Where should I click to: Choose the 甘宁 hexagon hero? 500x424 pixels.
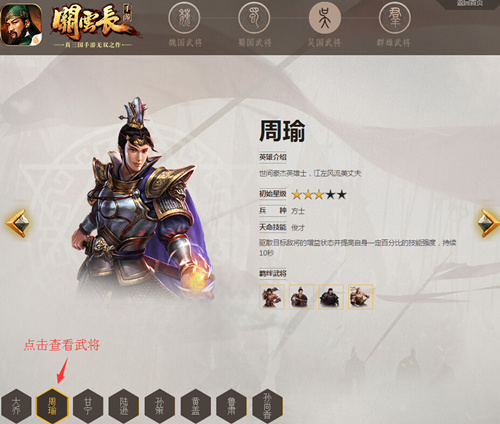[x=88, y=405]
